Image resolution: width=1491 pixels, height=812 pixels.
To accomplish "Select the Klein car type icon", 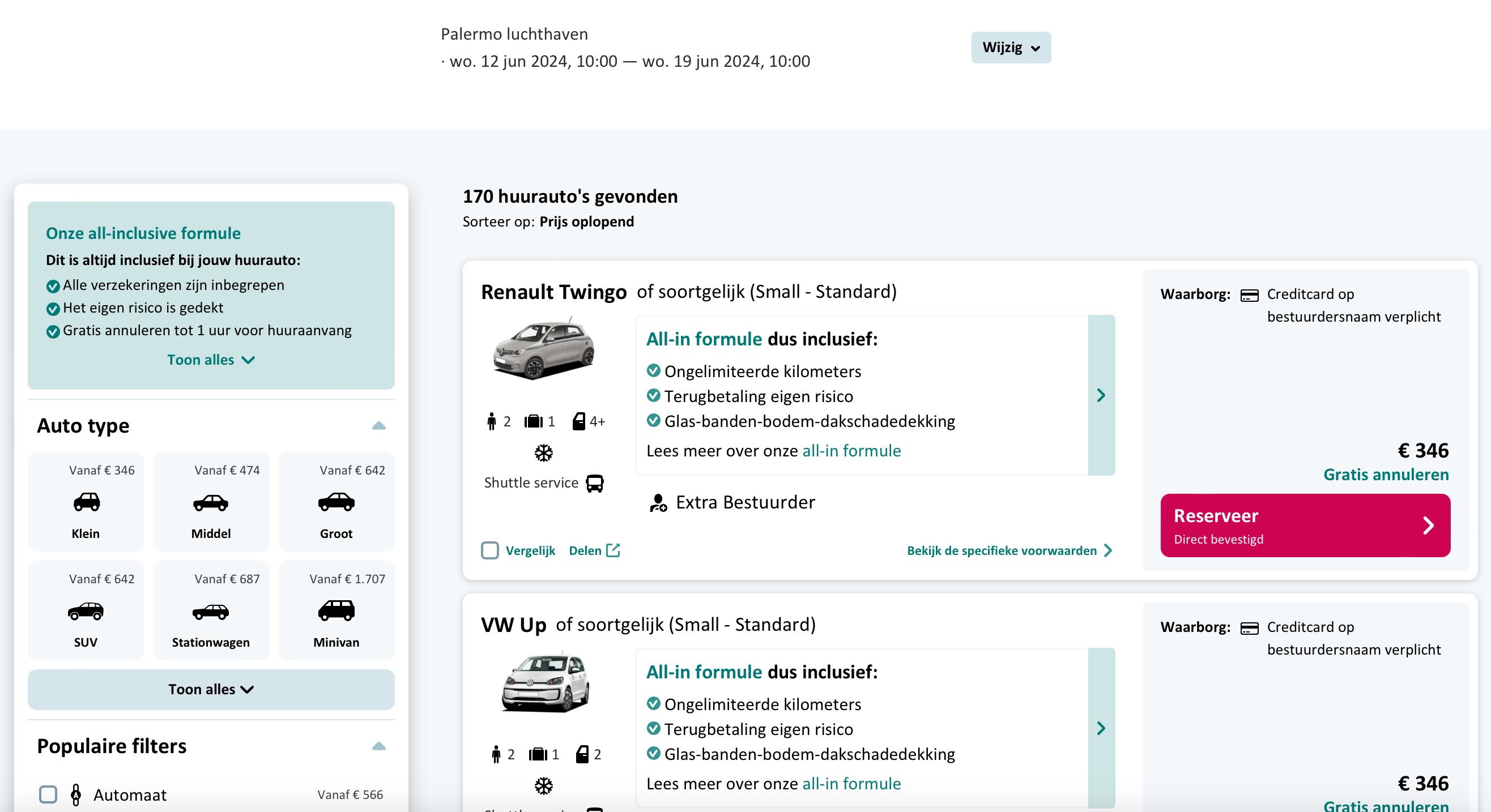I will point(86,502).
